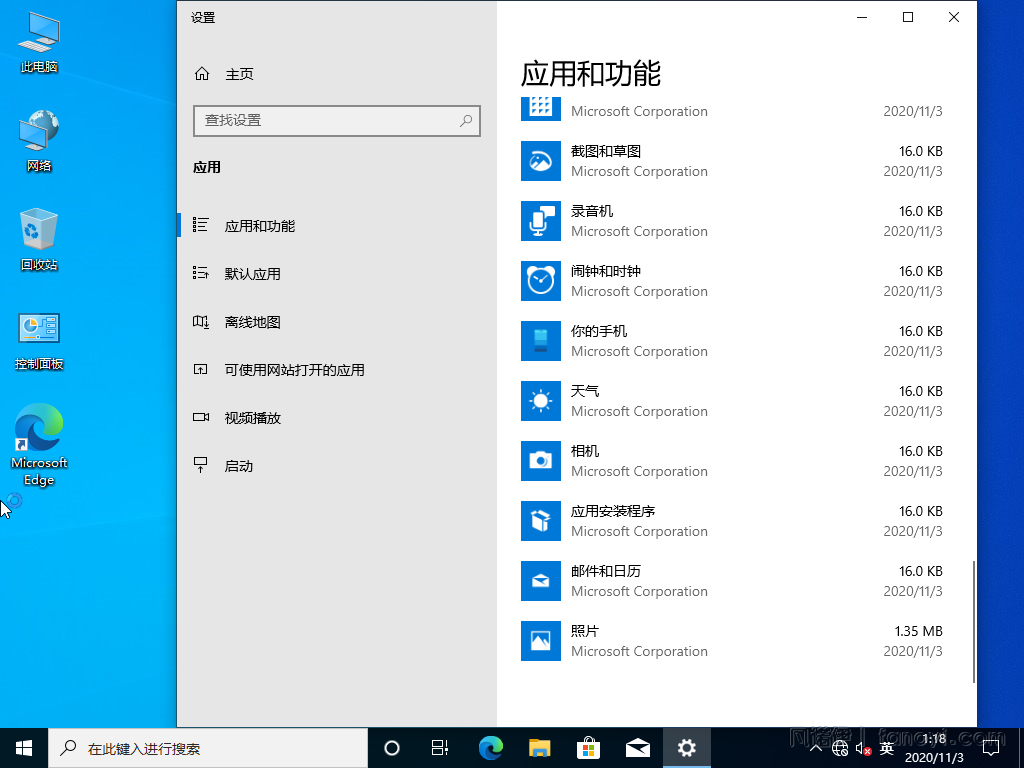This screenshot has height=768, width=1024.
Task: Click the home icon beside 主页
Action: pyautogui.click(x=202, y=74)
